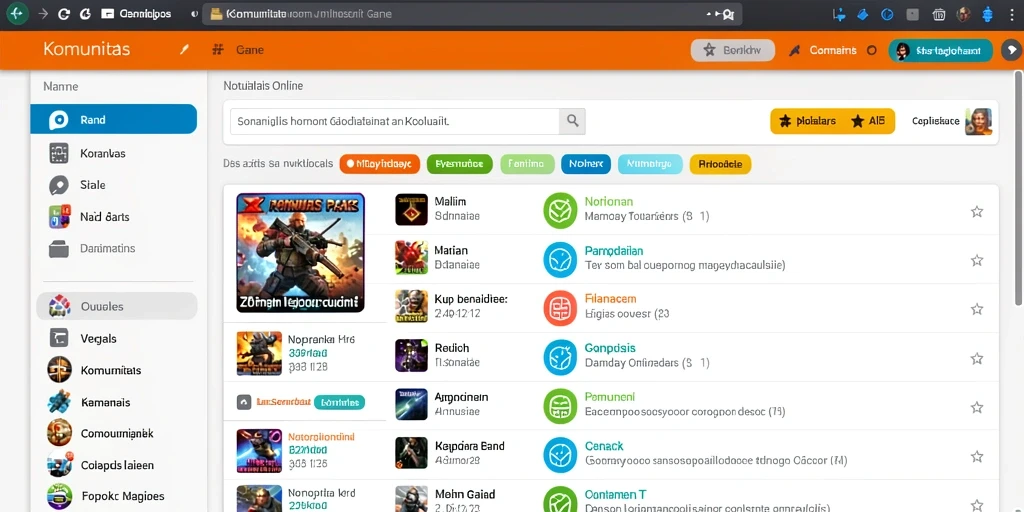Click the Conitamen T title link
Screen dimensions: 1024x512
(615, 494)
